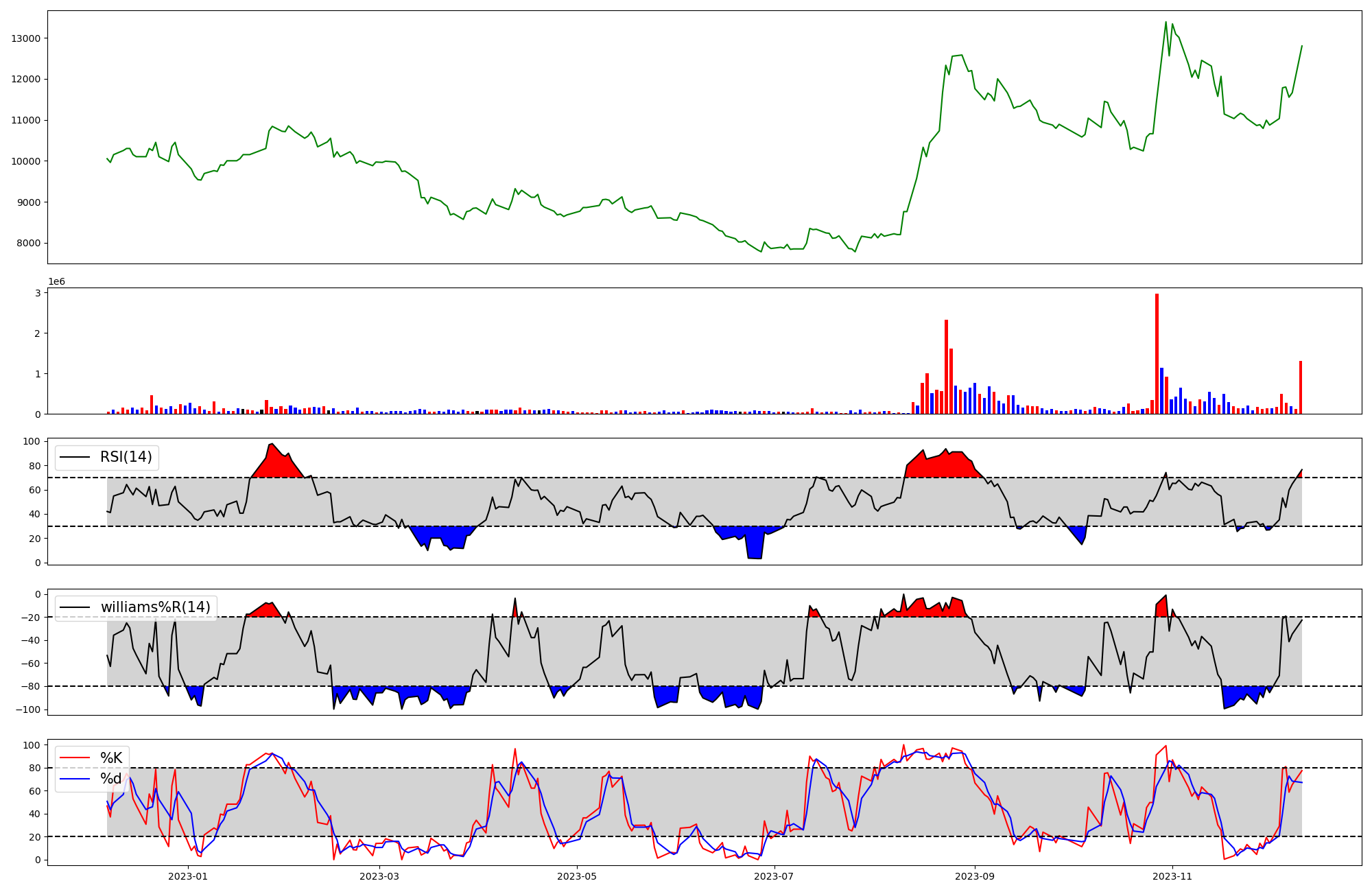Click the %K legend entry
The width and height of the screenshot is (1372, 892).
pos(111,758)
